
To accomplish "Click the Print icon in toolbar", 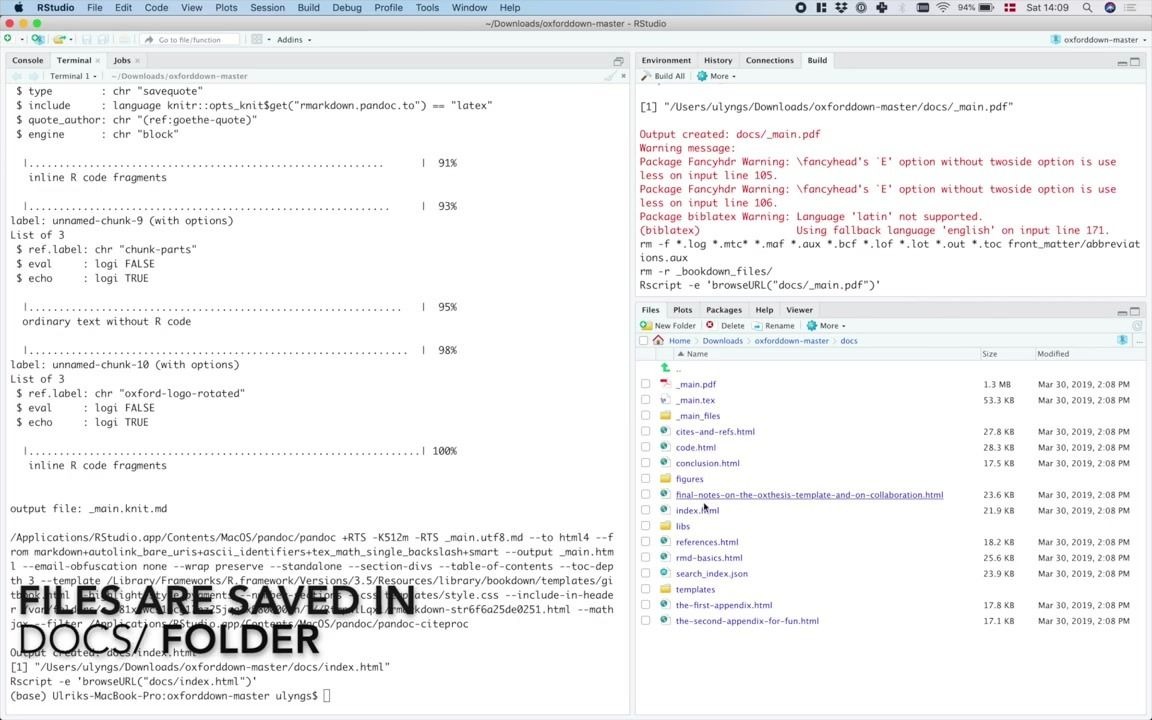I will click(125, 39).
